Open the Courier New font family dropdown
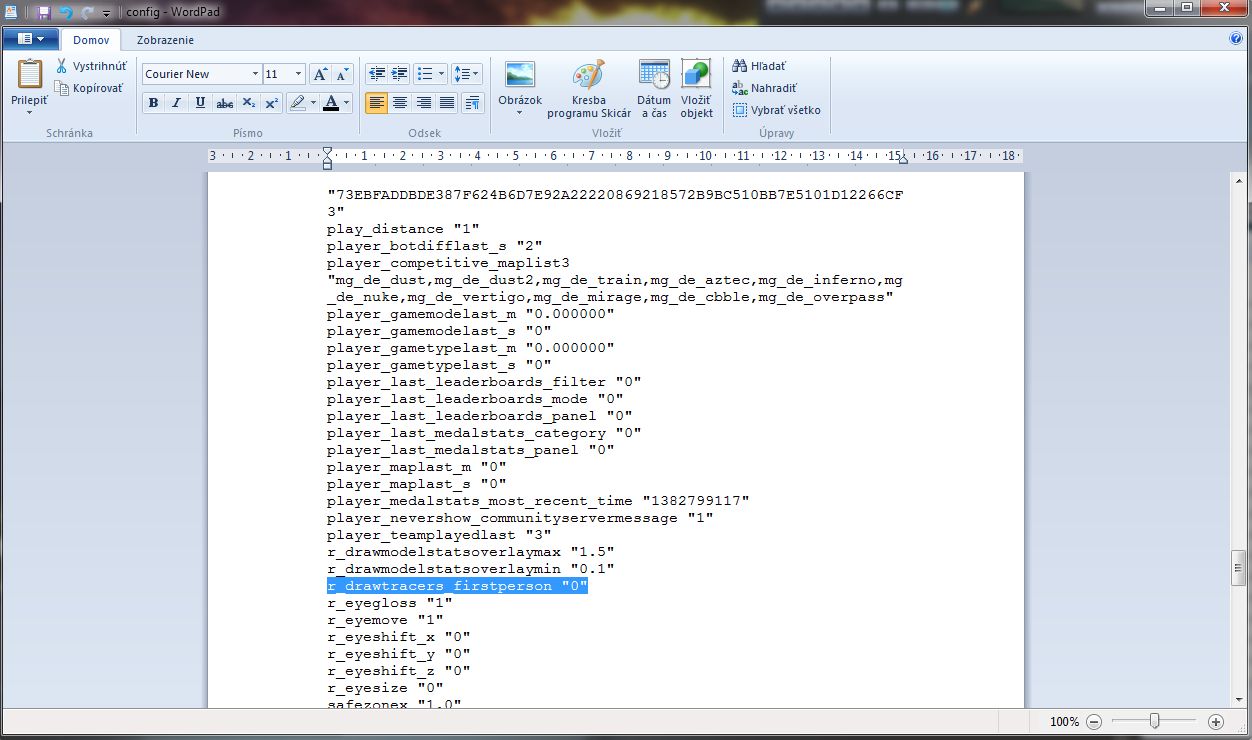The width and height of the screenshot is (1252, 740). click(x=253, y=74)
